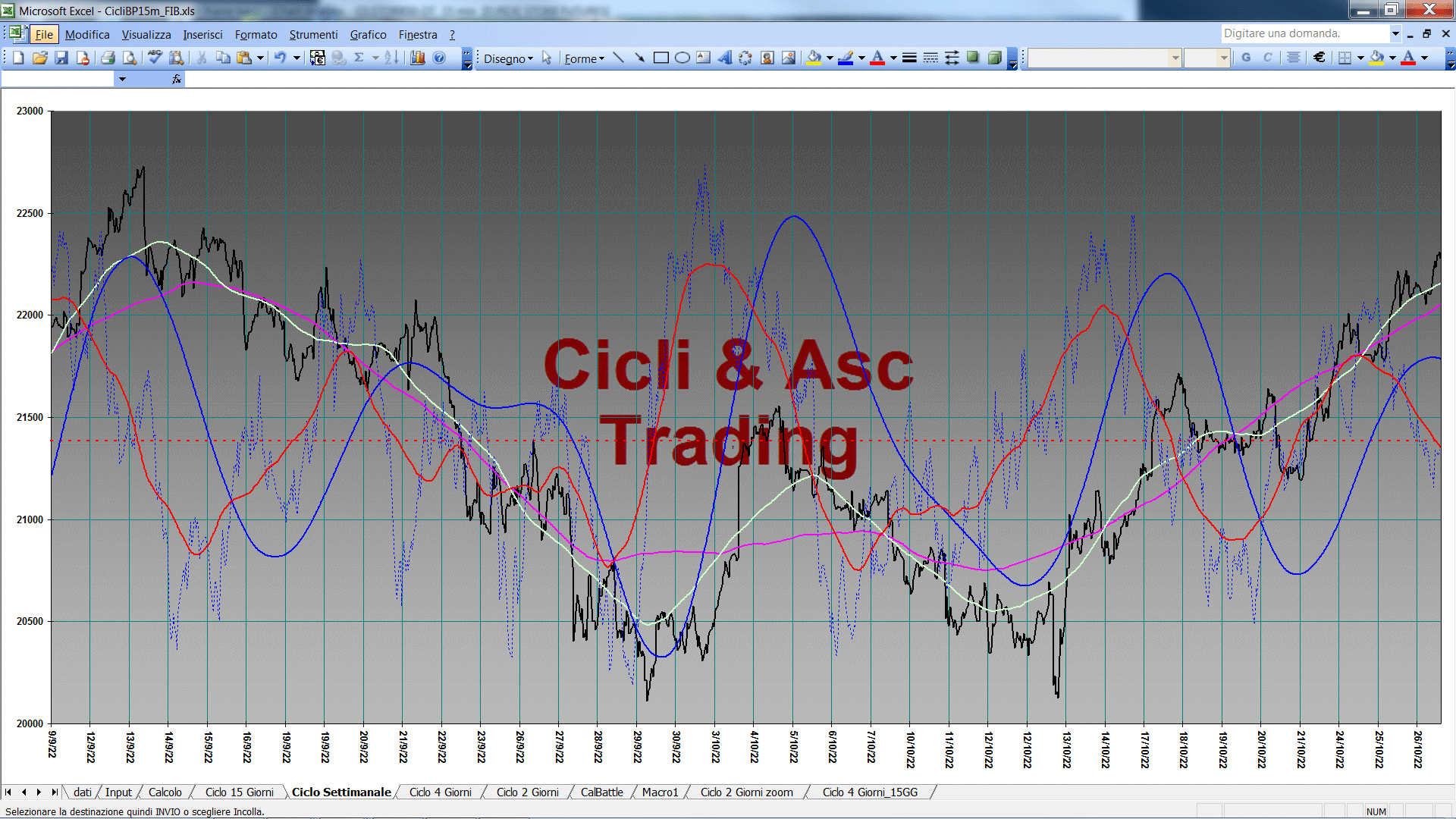Open the File menu
1456x819 pixels.
click(x=44, y=34)
